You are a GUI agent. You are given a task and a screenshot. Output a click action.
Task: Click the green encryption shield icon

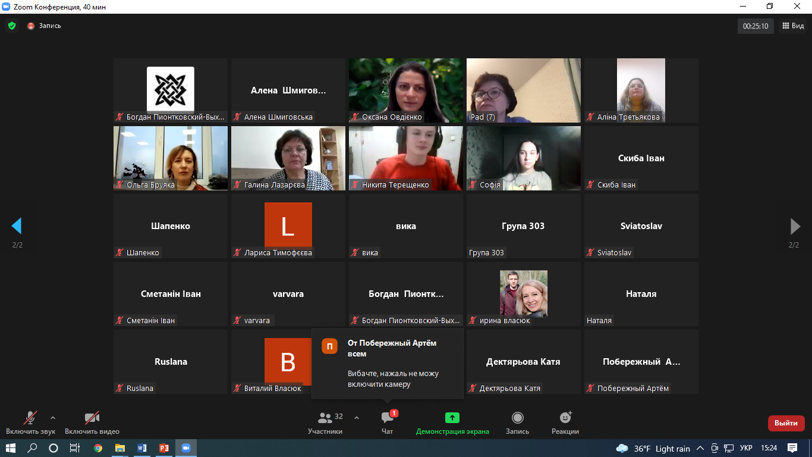click(12, 26)
